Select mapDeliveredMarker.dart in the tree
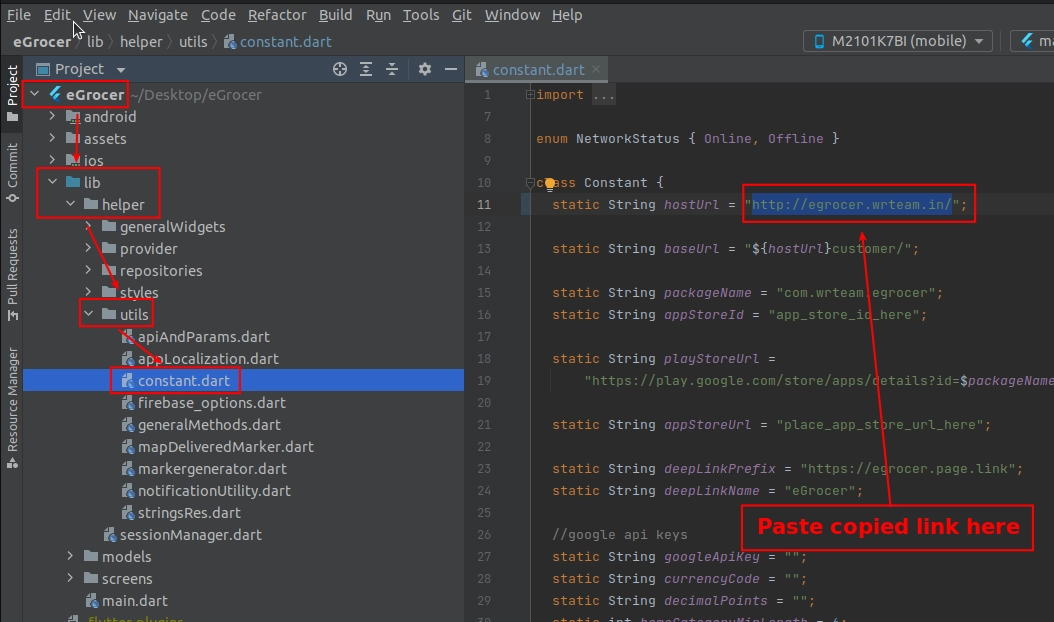This screenshot has width=1054, height=622. tap(226, 446)
